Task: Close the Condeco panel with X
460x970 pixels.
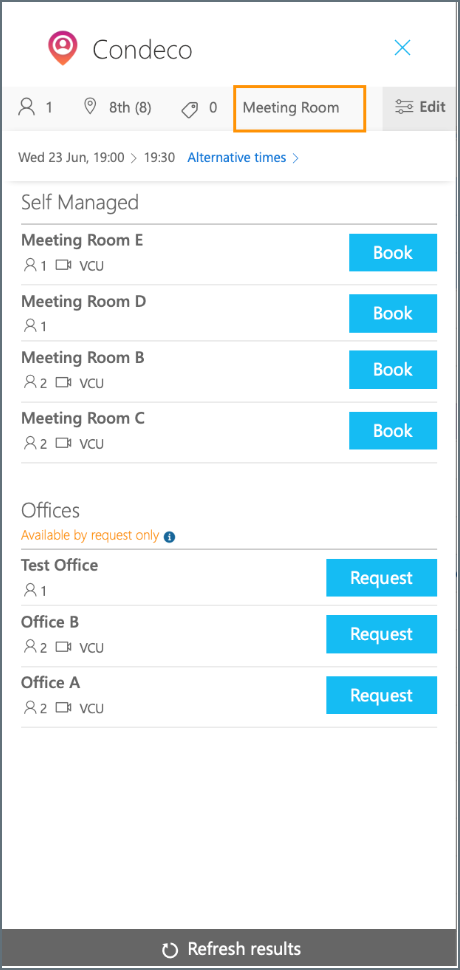Action: pos(402,48)
